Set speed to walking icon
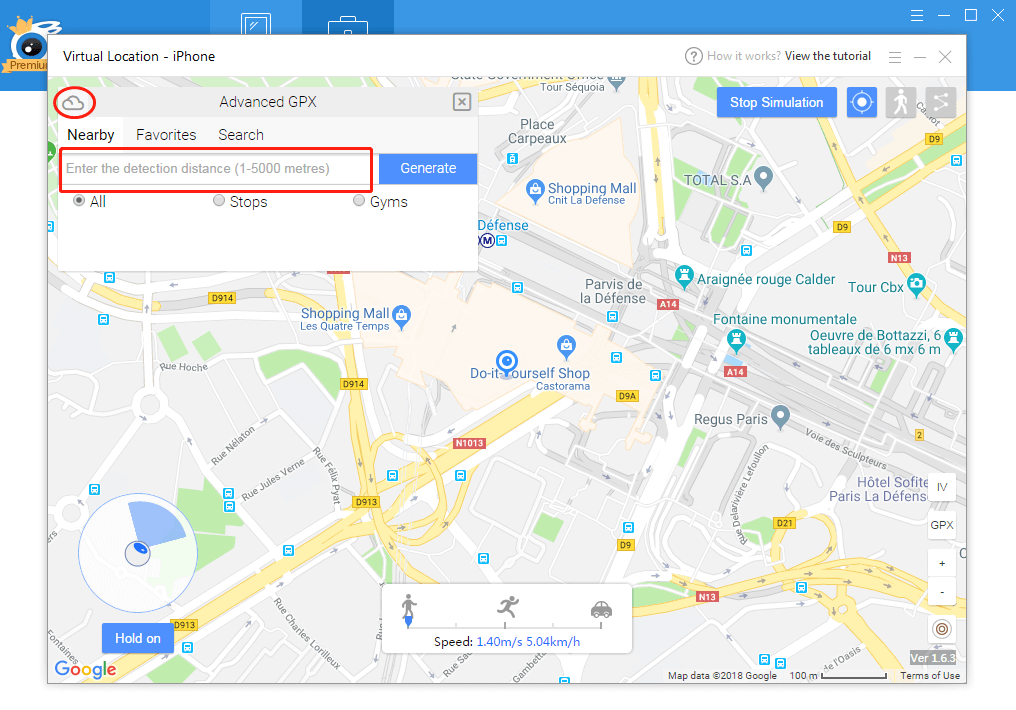The height and width of the screenshot is (710, 1016). (408, 607)
